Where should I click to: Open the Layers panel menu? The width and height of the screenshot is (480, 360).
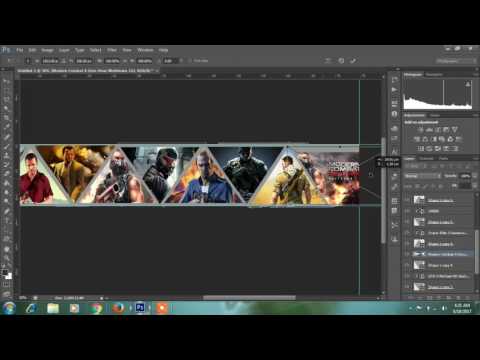coord(476,158)
